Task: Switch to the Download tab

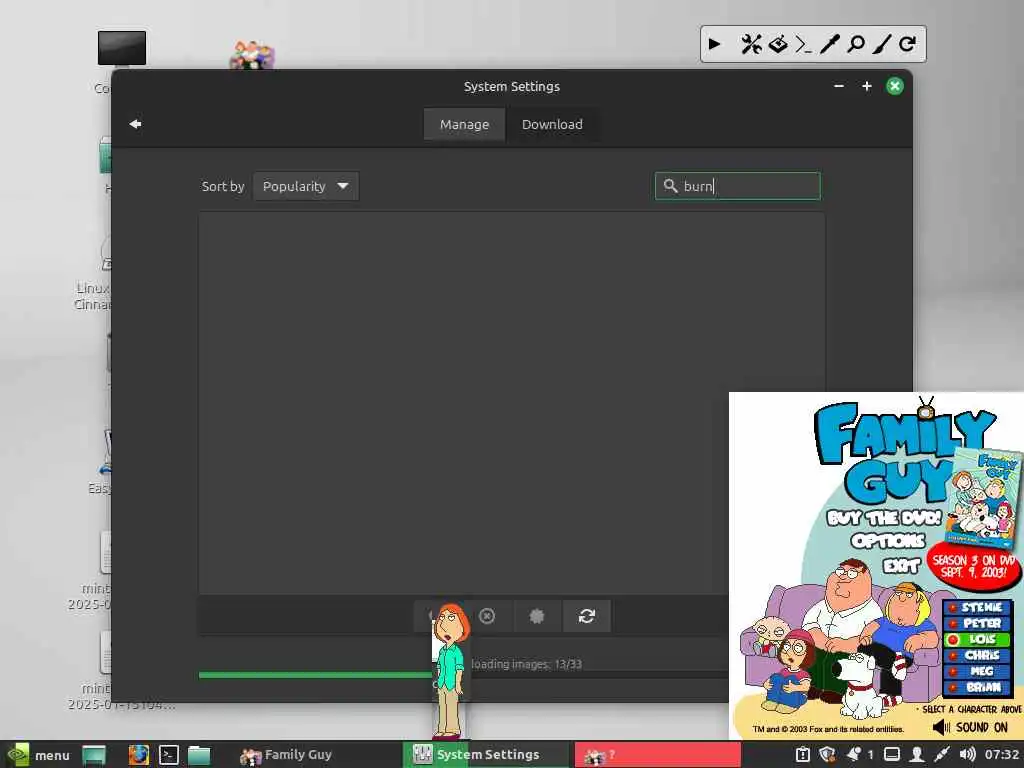Action: point(552,124)
